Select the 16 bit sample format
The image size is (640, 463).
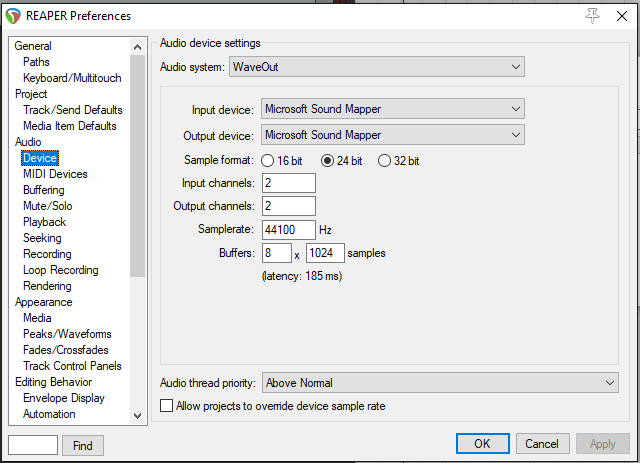[x=268, y=161]
